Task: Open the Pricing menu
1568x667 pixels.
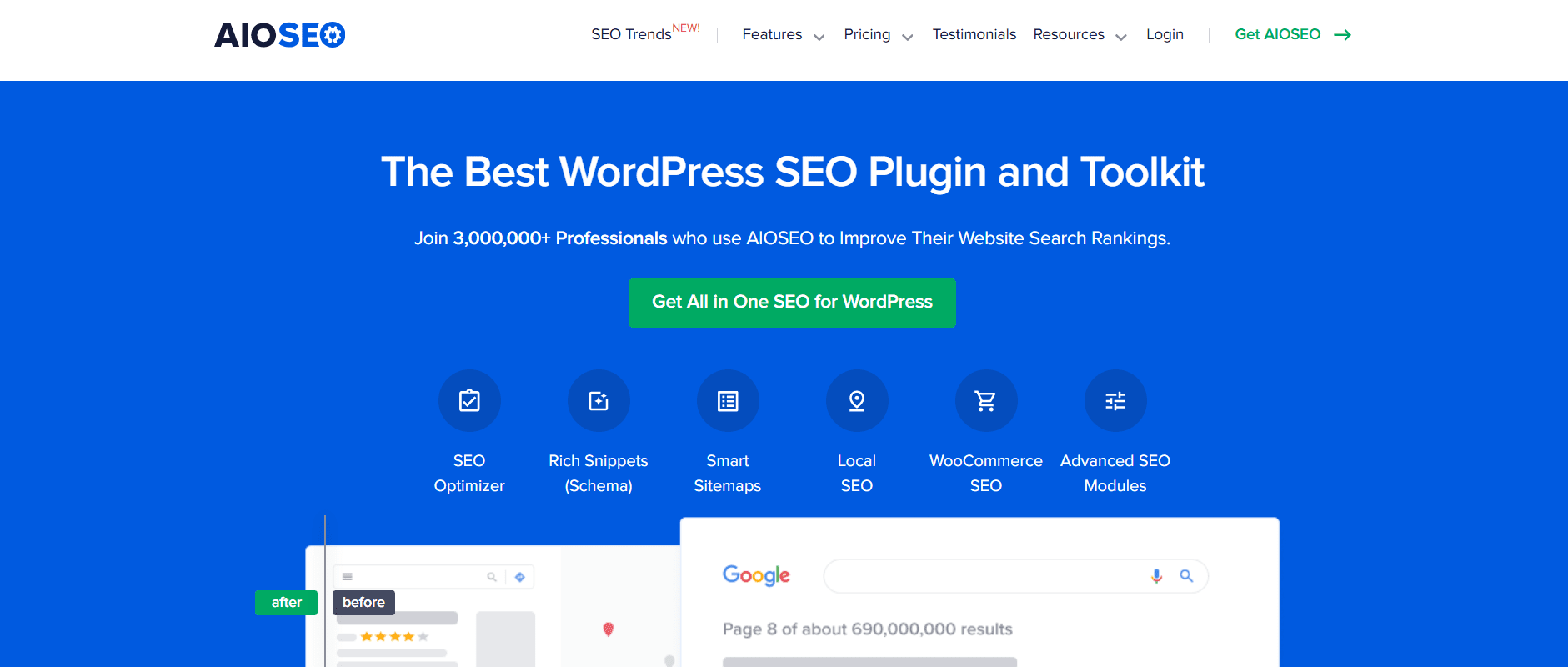Action: 867,34
